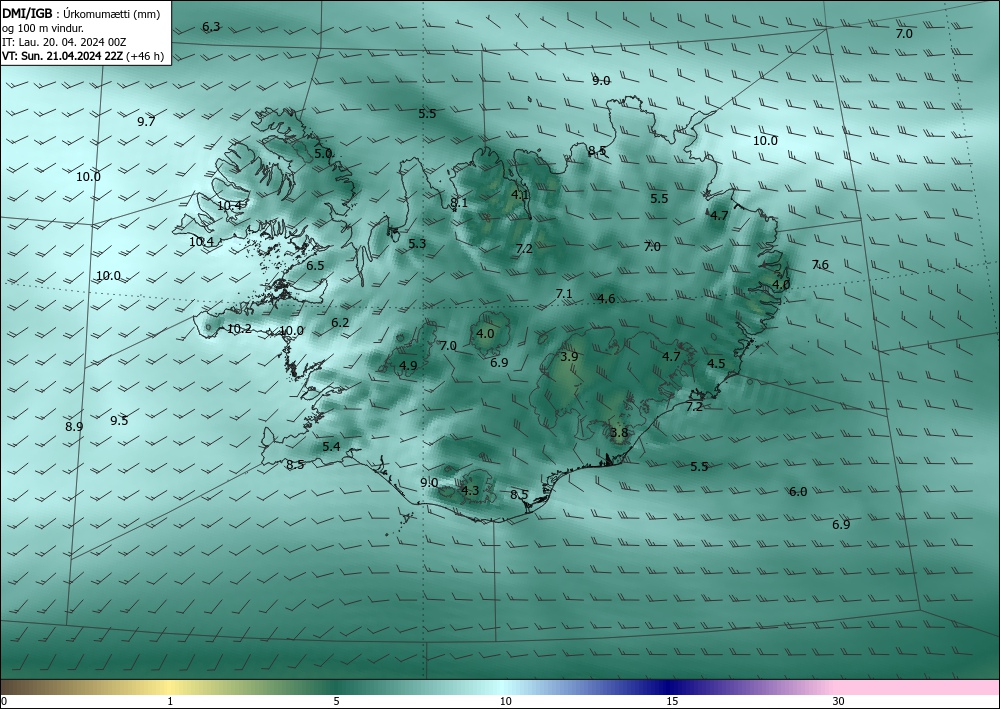Click the 5.3 value label
This screenshot has height=709, width=1000.
pos(417,244)
